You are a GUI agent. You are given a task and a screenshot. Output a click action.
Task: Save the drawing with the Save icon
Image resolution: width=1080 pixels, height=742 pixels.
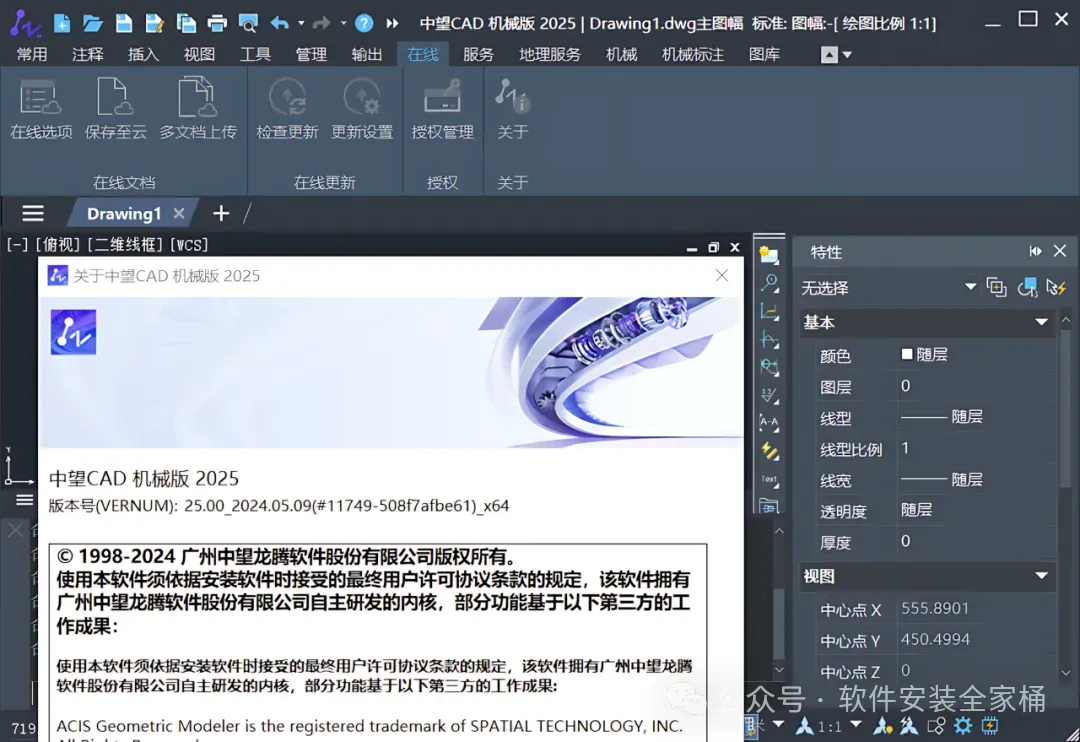coord(124,23)
